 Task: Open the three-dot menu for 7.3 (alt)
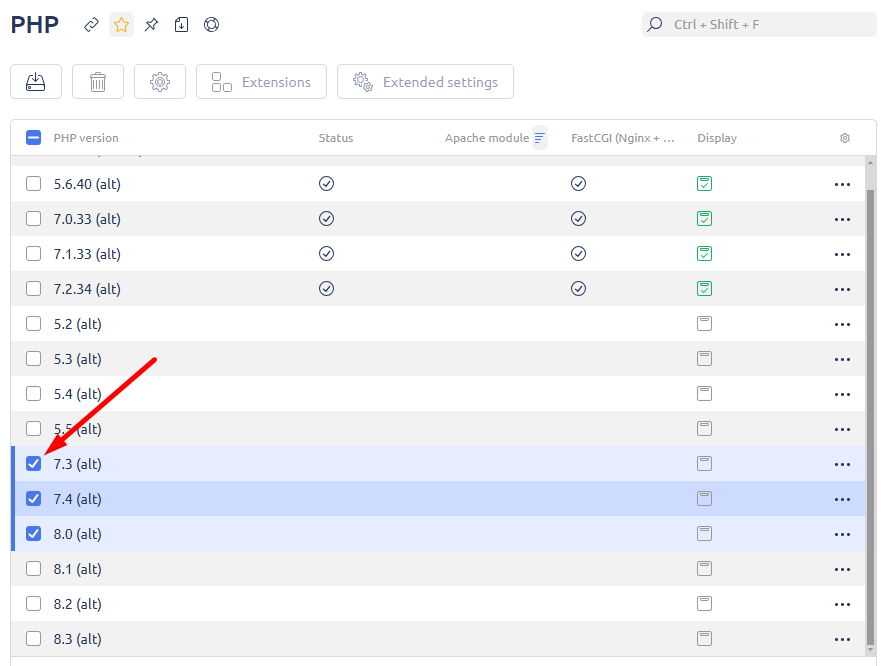[842, 464]
